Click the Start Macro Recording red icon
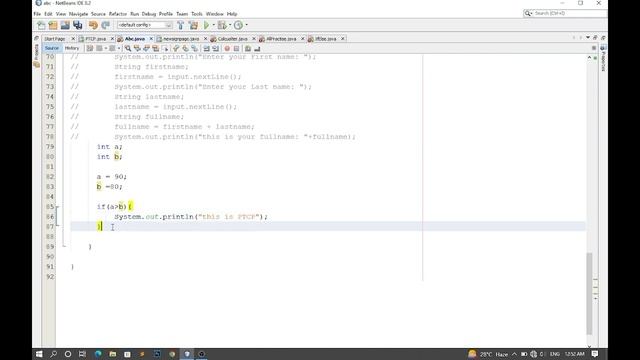The width and height of the screenshot is (640, 360). 227,49
